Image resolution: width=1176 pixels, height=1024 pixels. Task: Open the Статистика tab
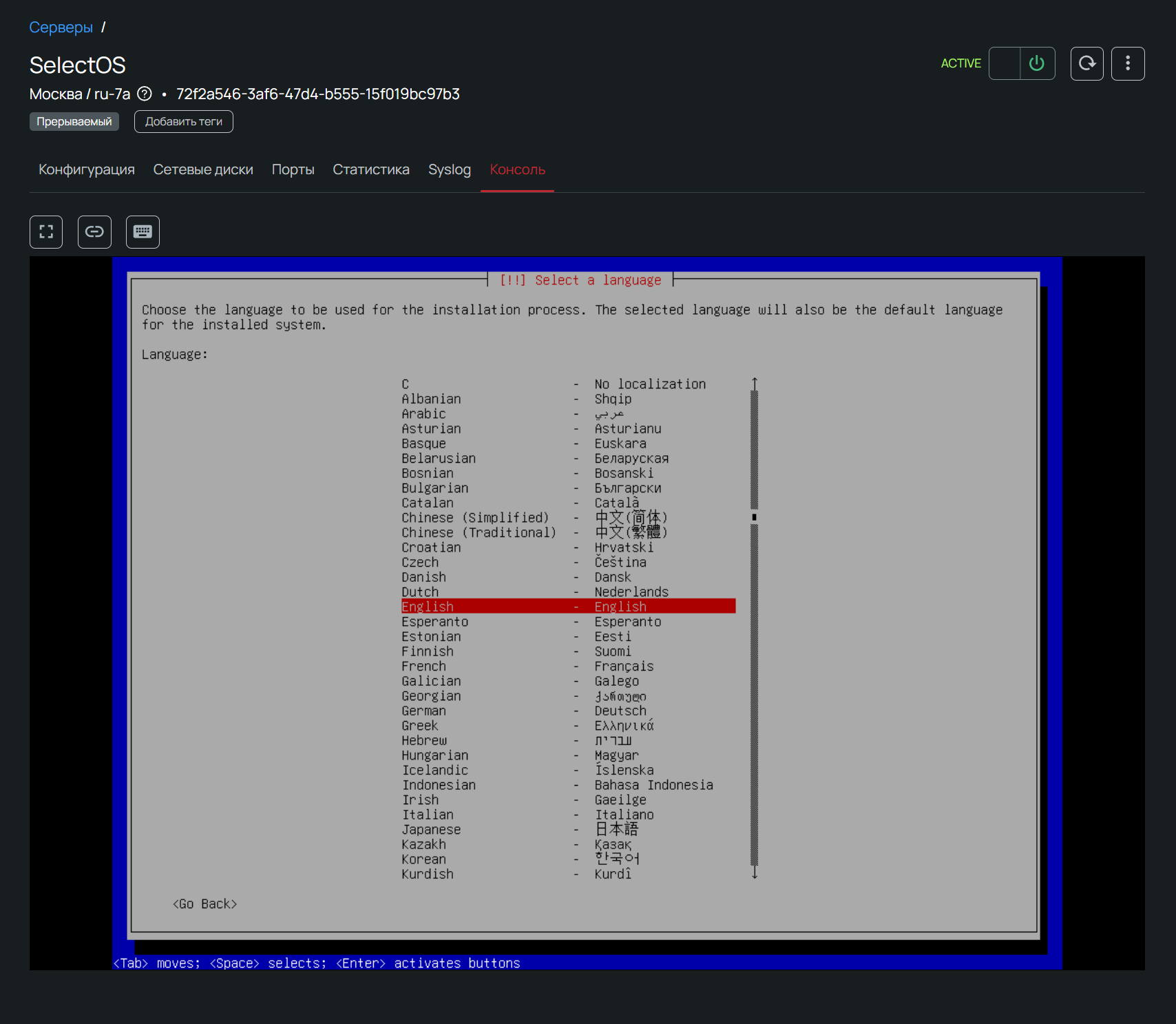(371, 169)
